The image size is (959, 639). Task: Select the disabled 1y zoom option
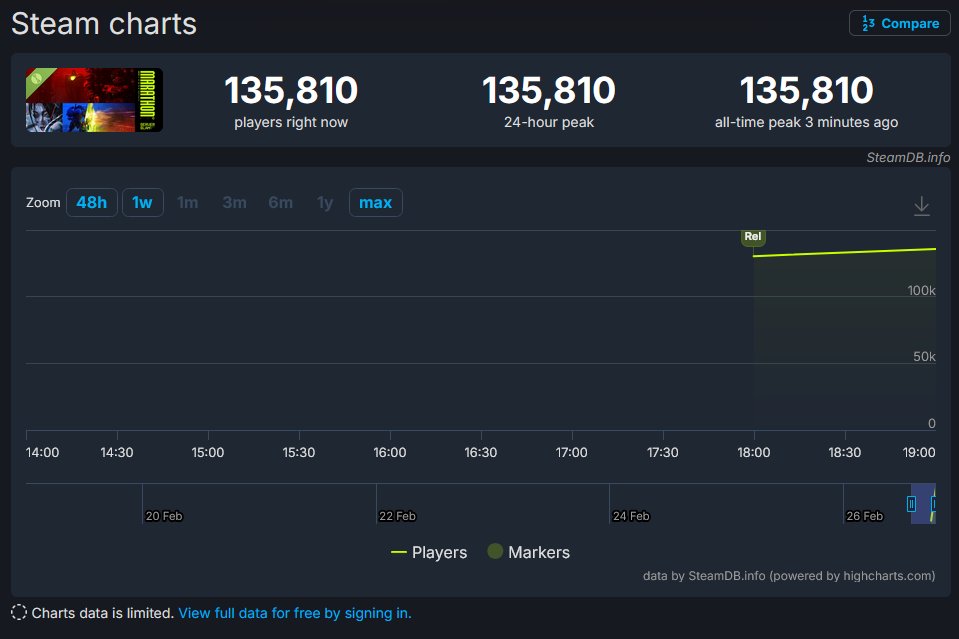(x=325, y=202)
